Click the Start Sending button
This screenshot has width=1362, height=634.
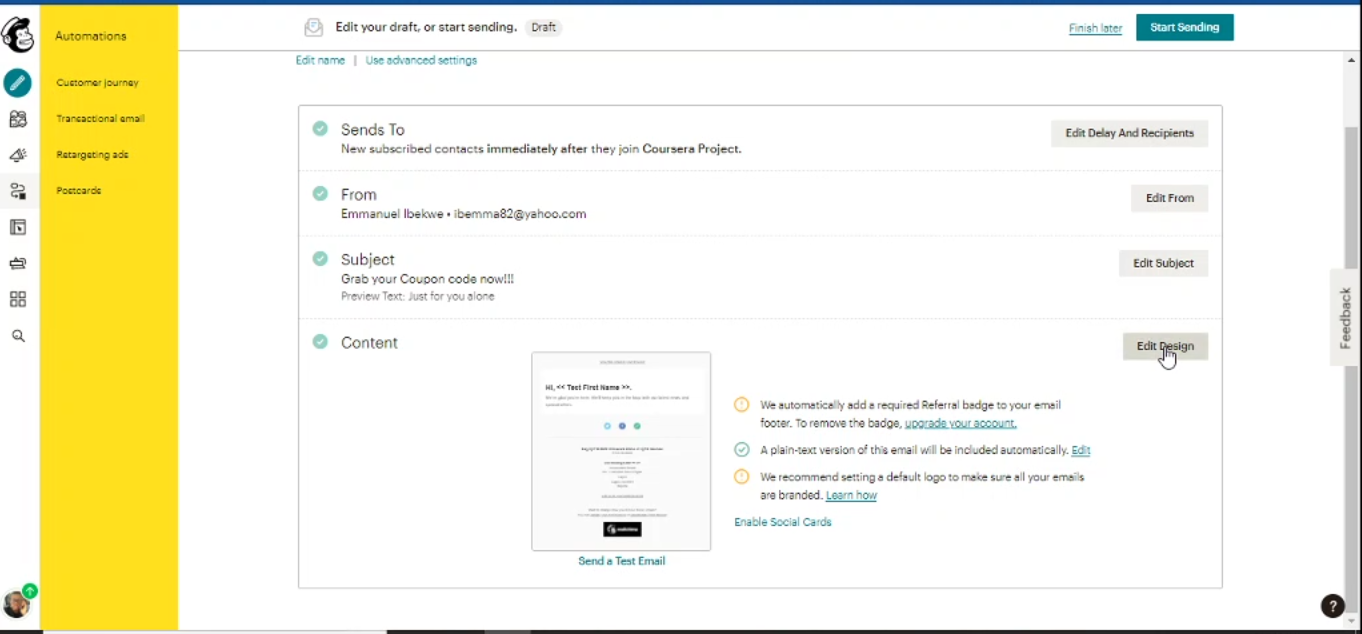tap(1184, 28)
